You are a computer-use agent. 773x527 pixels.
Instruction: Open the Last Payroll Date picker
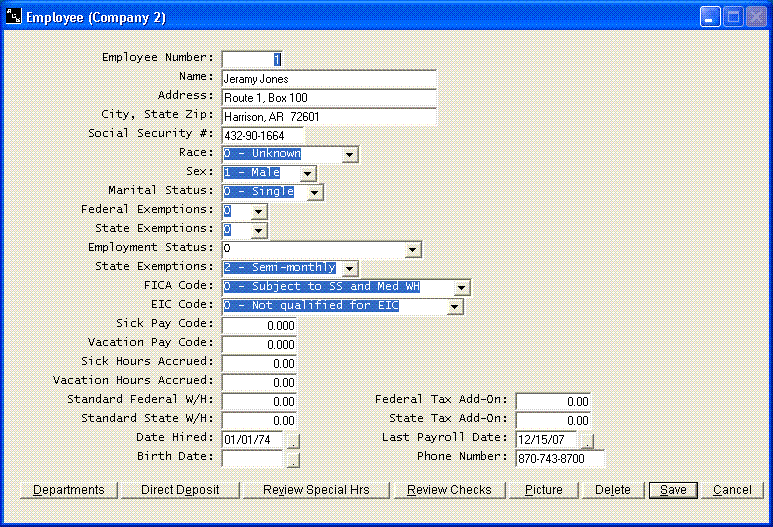point(587,440)
